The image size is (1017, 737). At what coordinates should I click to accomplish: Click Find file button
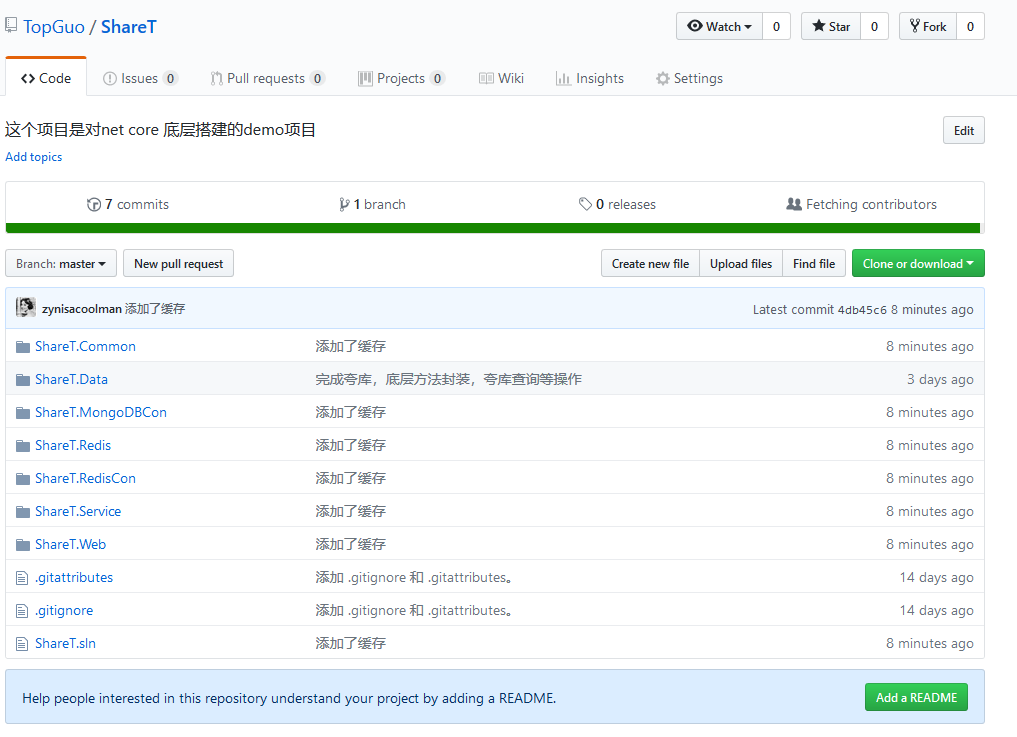814,263
